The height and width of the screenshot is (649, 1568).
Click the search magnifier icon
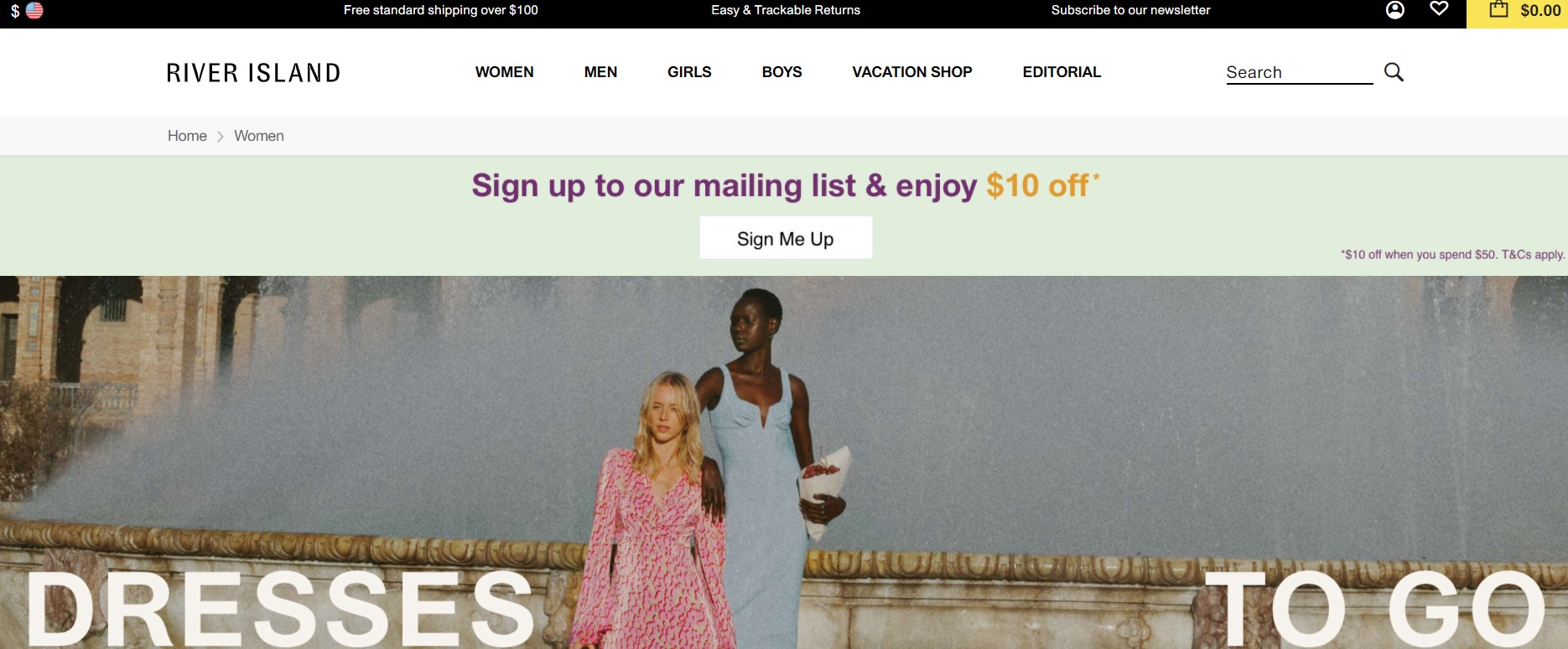(1394, 72)
